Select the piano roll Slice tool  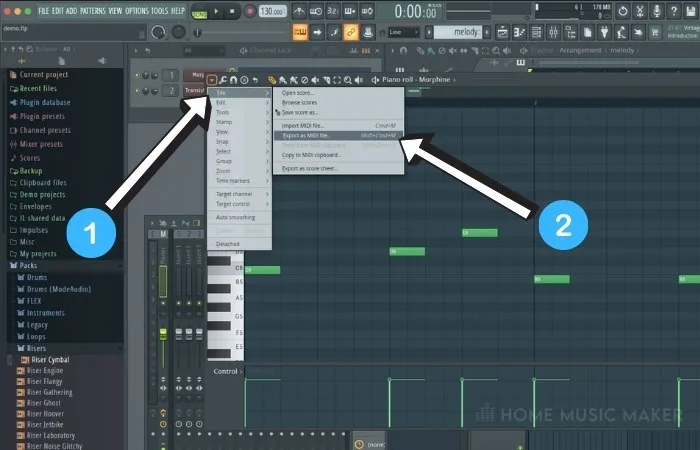(x=326, y=80)
